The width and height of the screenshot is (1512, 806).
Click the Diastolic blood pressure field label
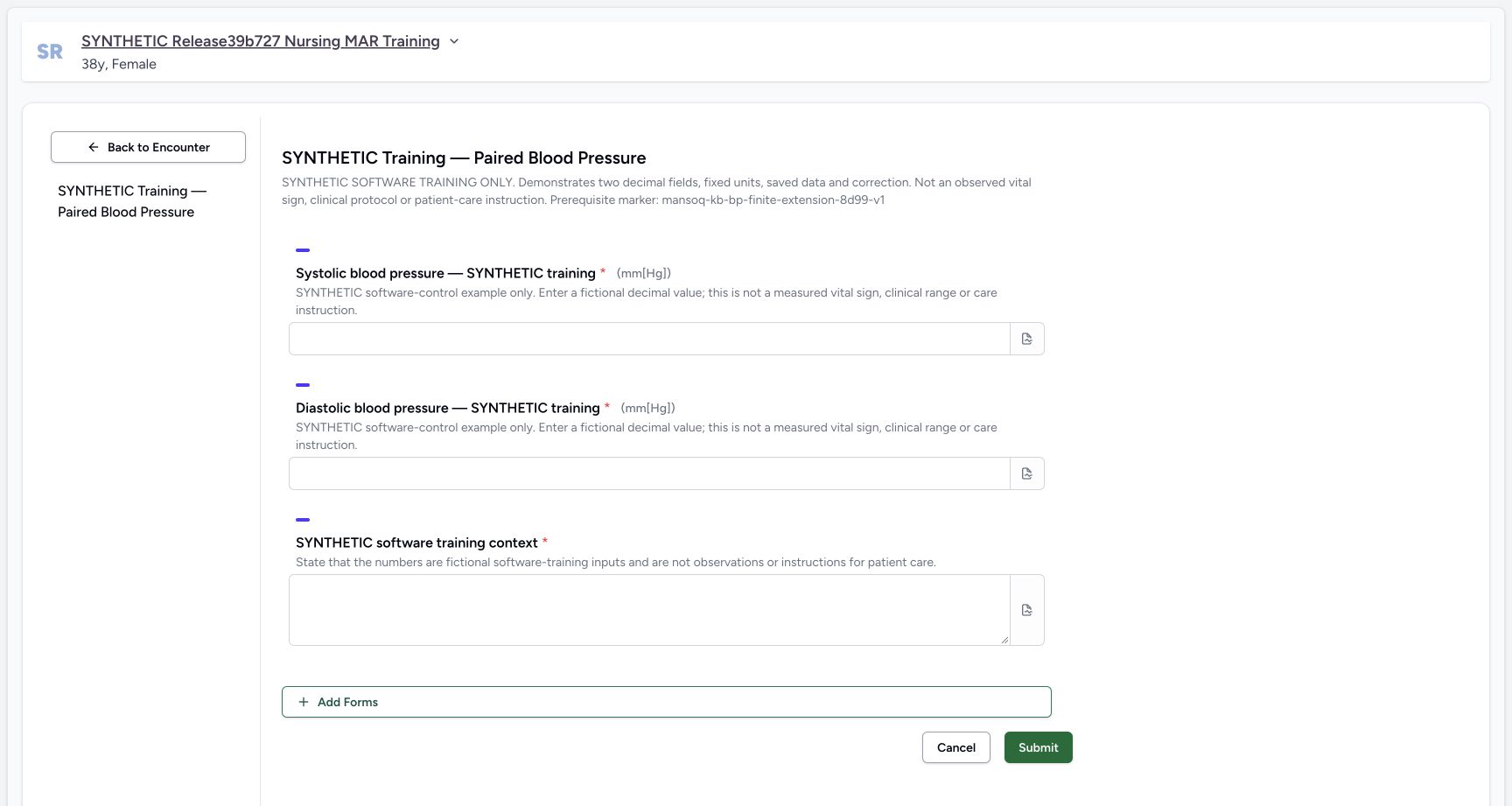pyautogui.click(x=448, y=408)
